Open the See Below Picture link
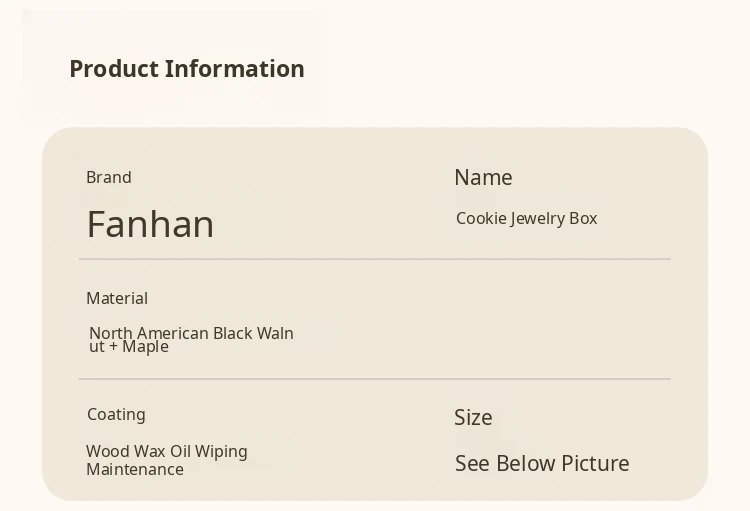The image size is (750, 511). (x=542, y=463)
